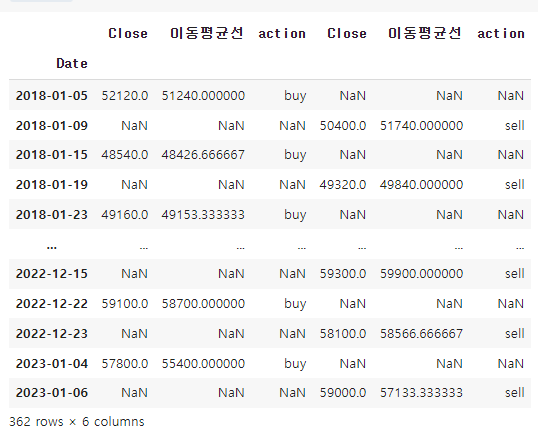Image resolution: width=538 pixels, height=436 pixels.
Task: Select row label 2022-12-22
Action: pos(52,304)
